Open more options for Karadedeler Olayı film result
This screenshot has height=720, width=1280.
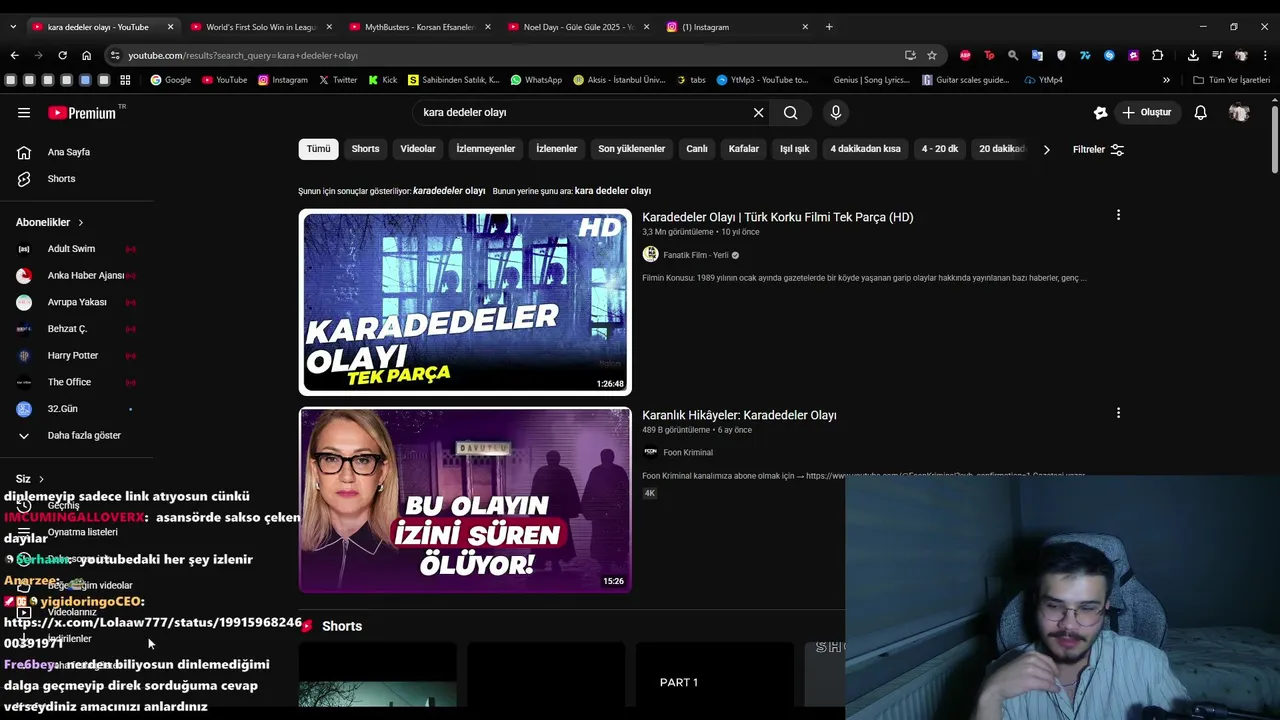1118,215
